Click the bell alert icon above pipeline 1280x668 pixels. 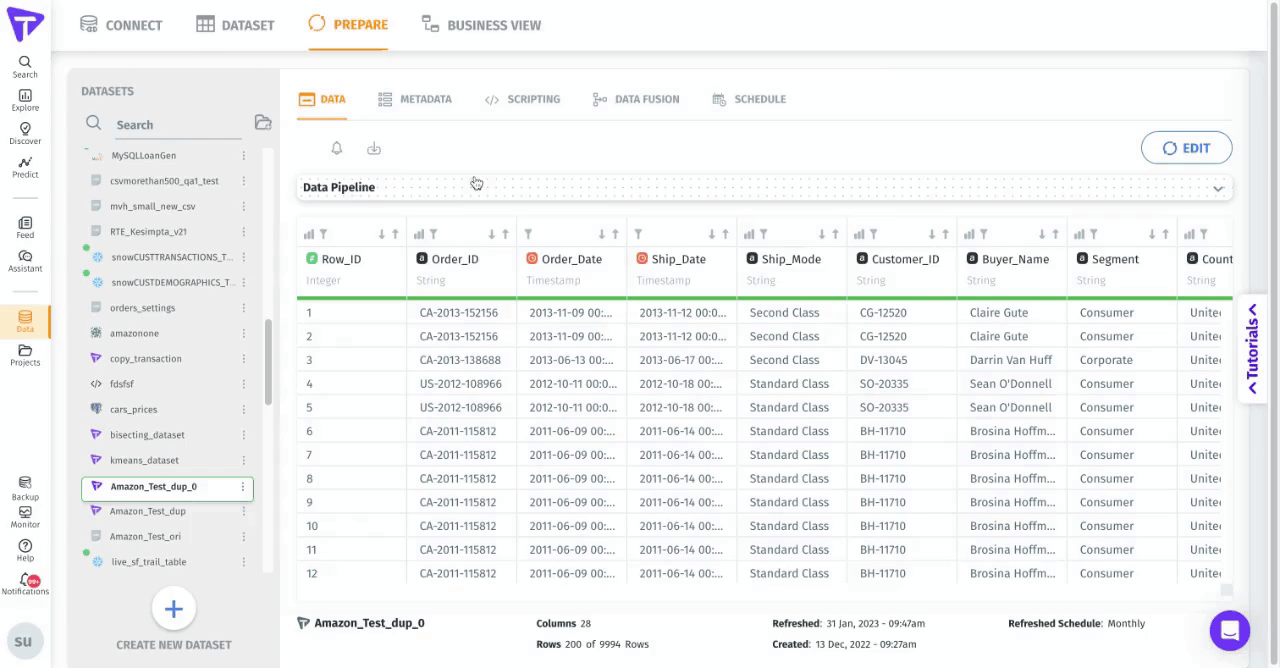[x=337, y=148]
